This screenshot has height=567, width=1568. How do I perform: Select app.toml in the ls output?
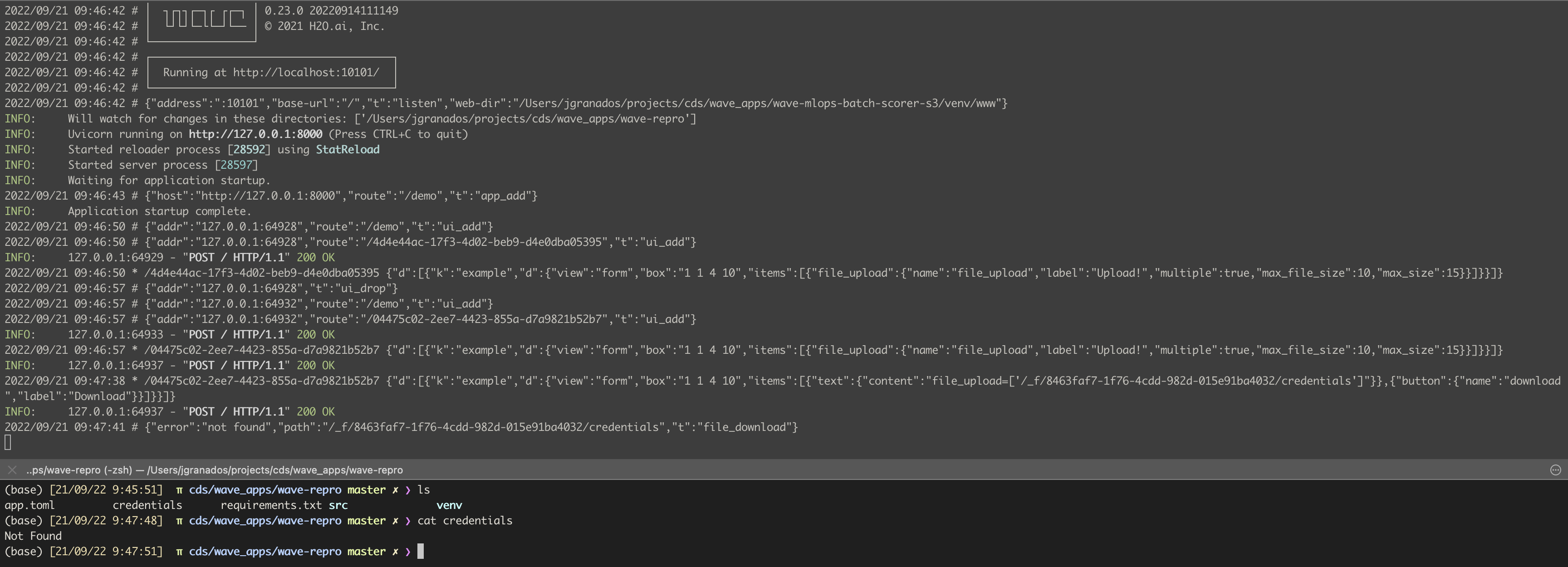point(29,505)
